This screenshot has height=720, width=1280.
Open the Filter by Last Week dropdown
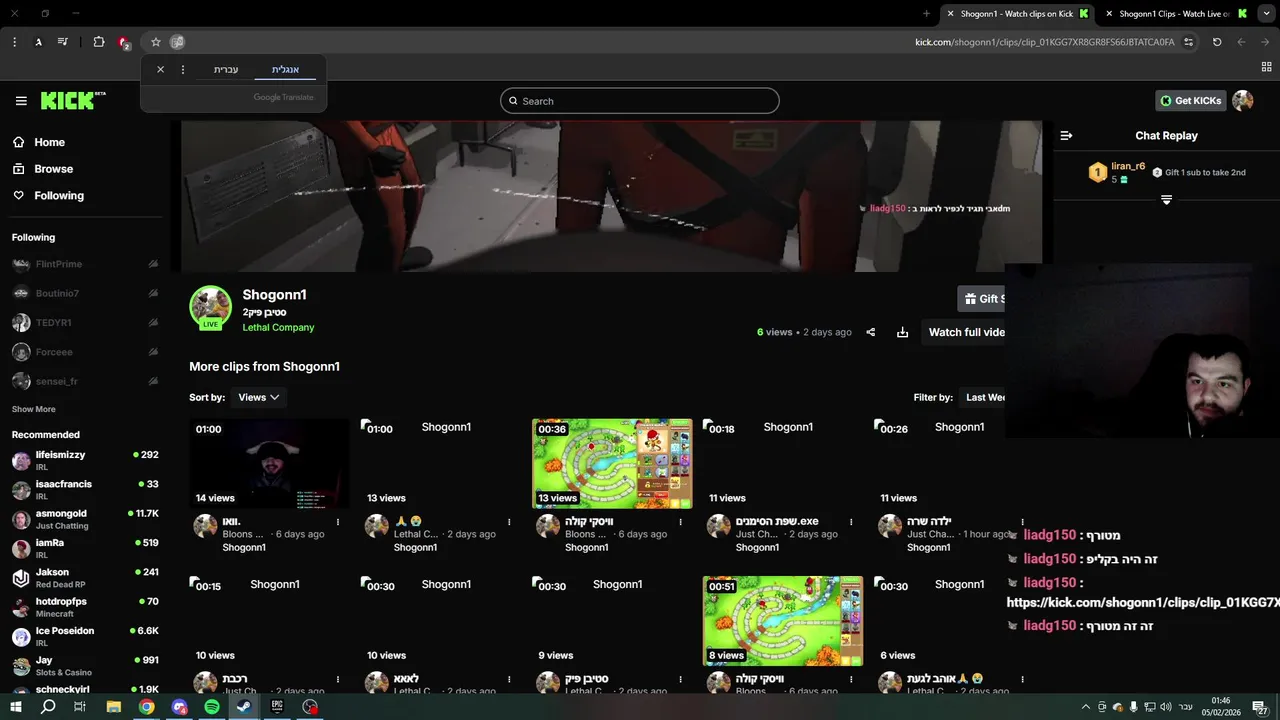[x=984, y=397]
